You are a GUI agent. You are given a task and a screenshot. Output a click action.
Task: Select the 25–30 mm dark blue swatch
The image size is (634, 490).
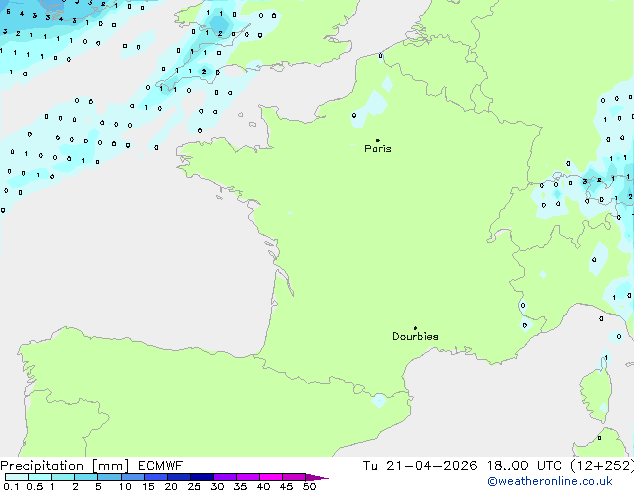pyautogui.click(x=202, y=477)
